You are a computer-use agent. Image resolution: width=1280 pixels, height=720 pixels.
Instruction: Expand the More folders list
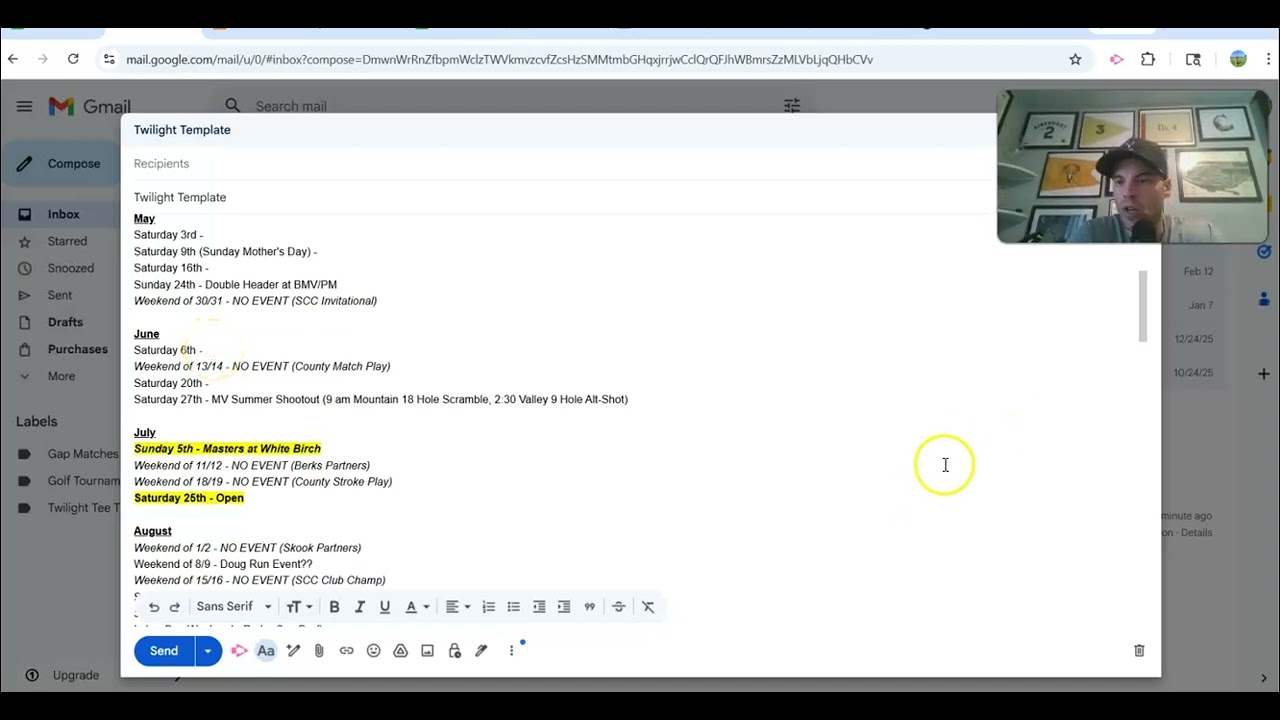click(61, 376)
